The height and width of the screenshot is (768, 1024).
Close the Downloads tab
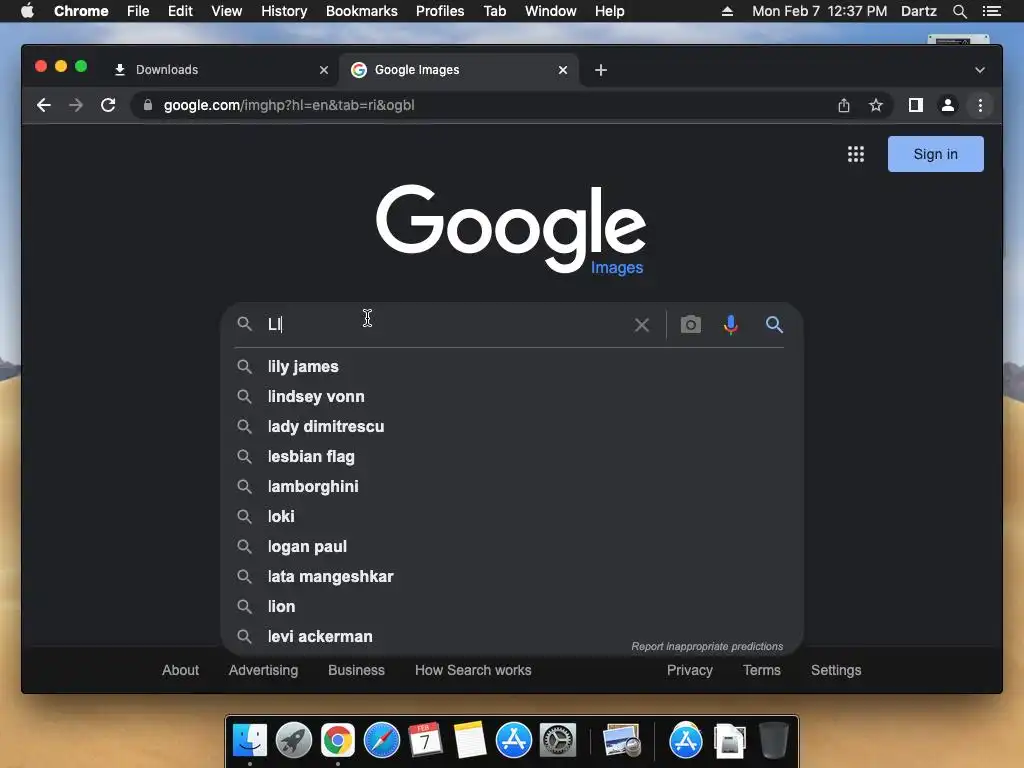(324, 70)
